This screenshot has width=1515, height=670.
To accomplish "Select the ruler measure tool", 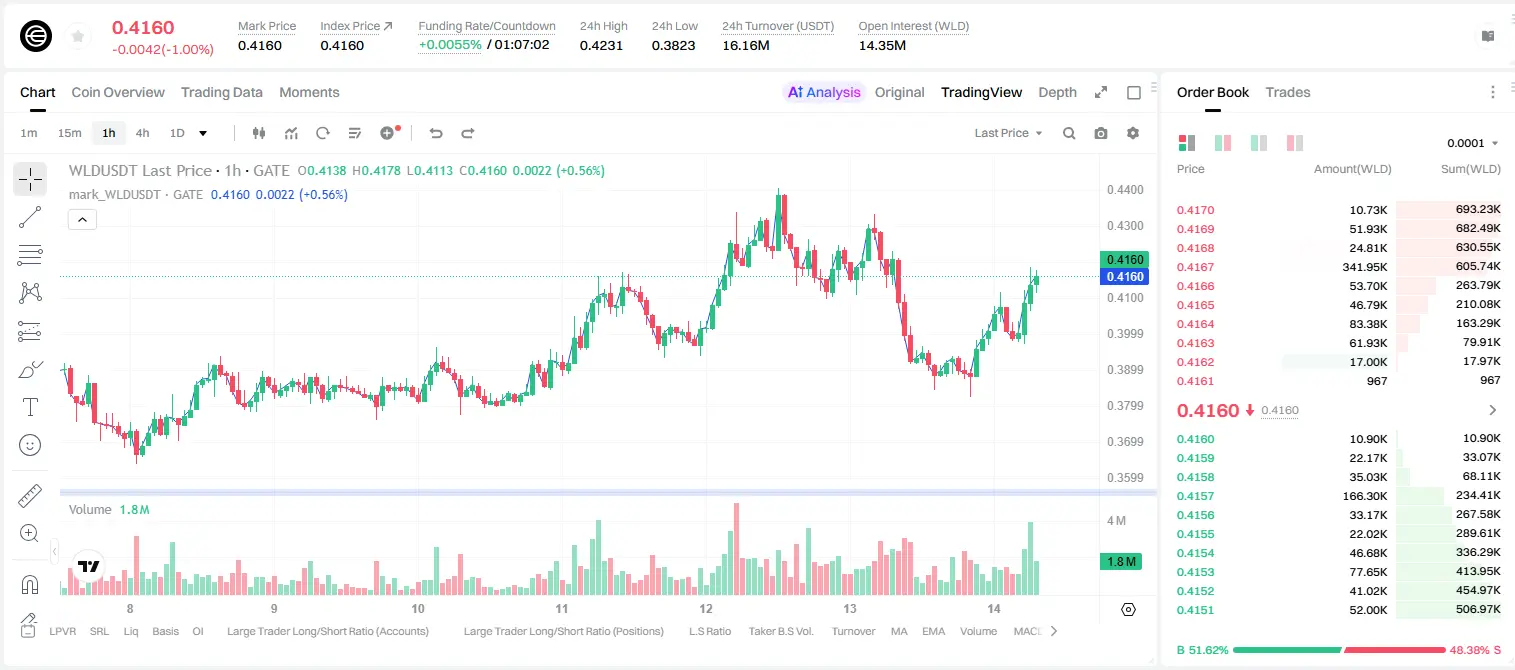I will 30,496.
